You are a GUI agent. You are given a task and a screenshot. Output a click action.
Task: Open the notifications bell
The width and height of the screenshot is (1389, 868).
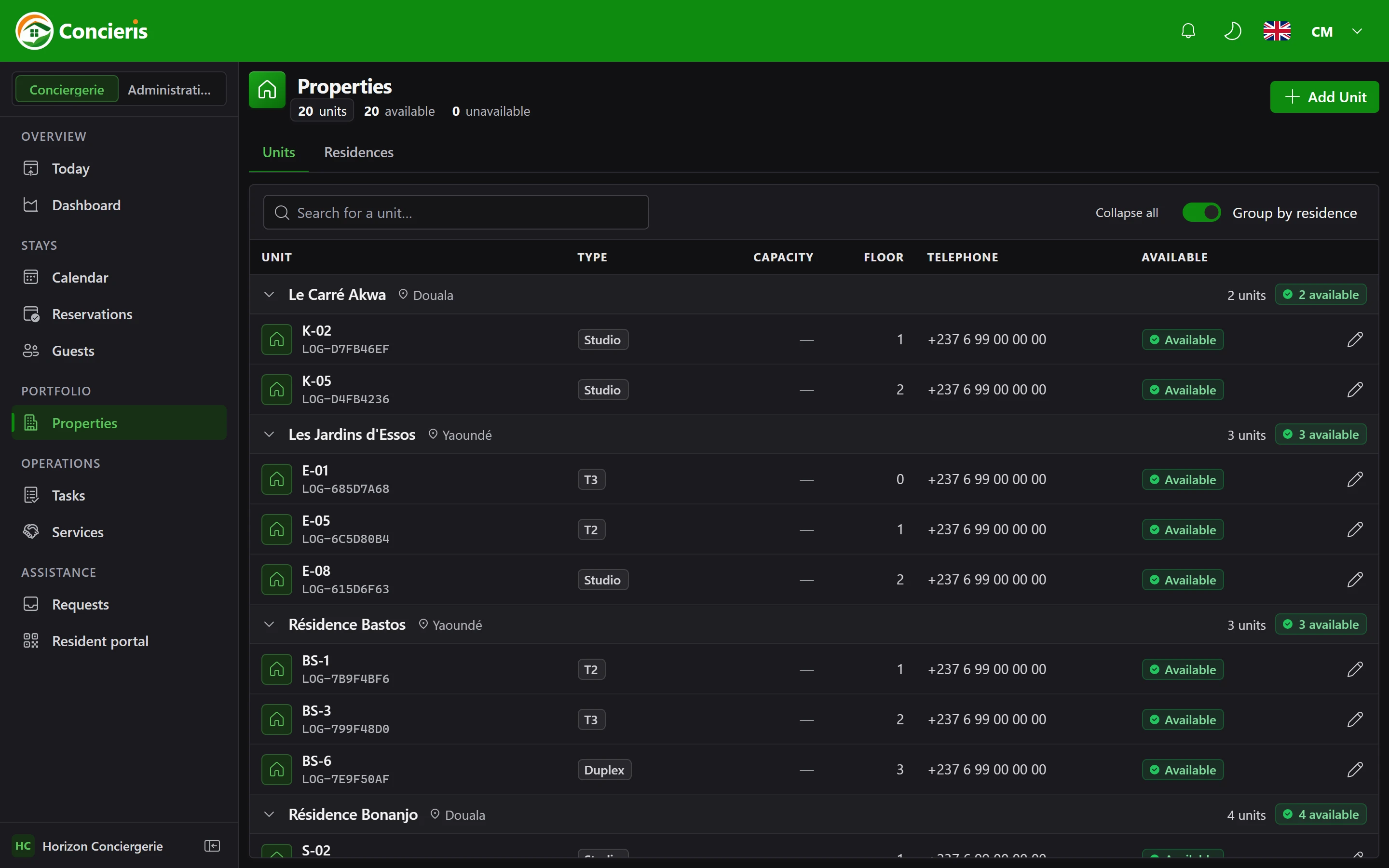(1188, 31)
